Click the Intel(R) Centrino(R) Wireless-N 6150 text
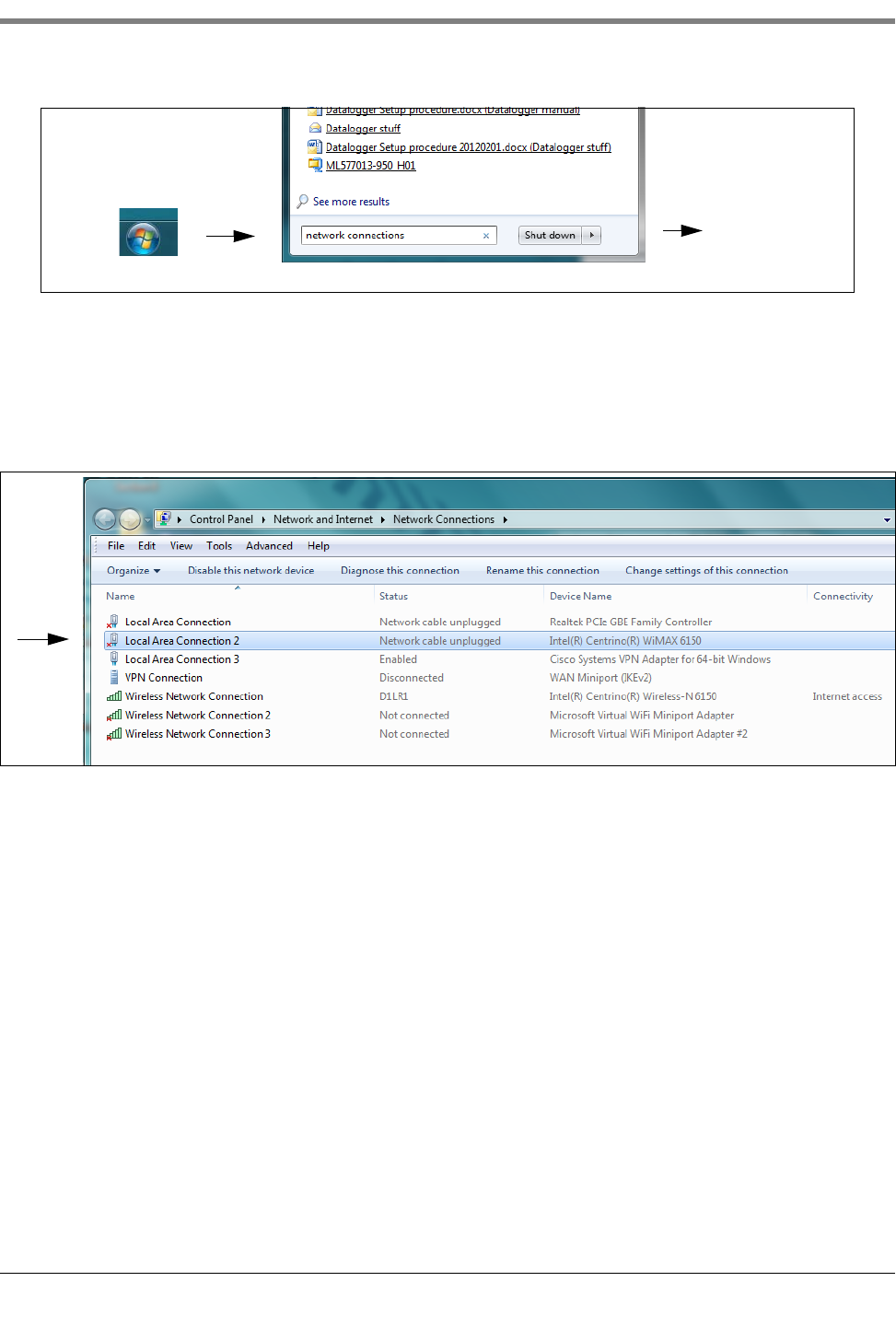Image resolution: width=896 pixels, height=1340 pixels. [x=633, y=697]
